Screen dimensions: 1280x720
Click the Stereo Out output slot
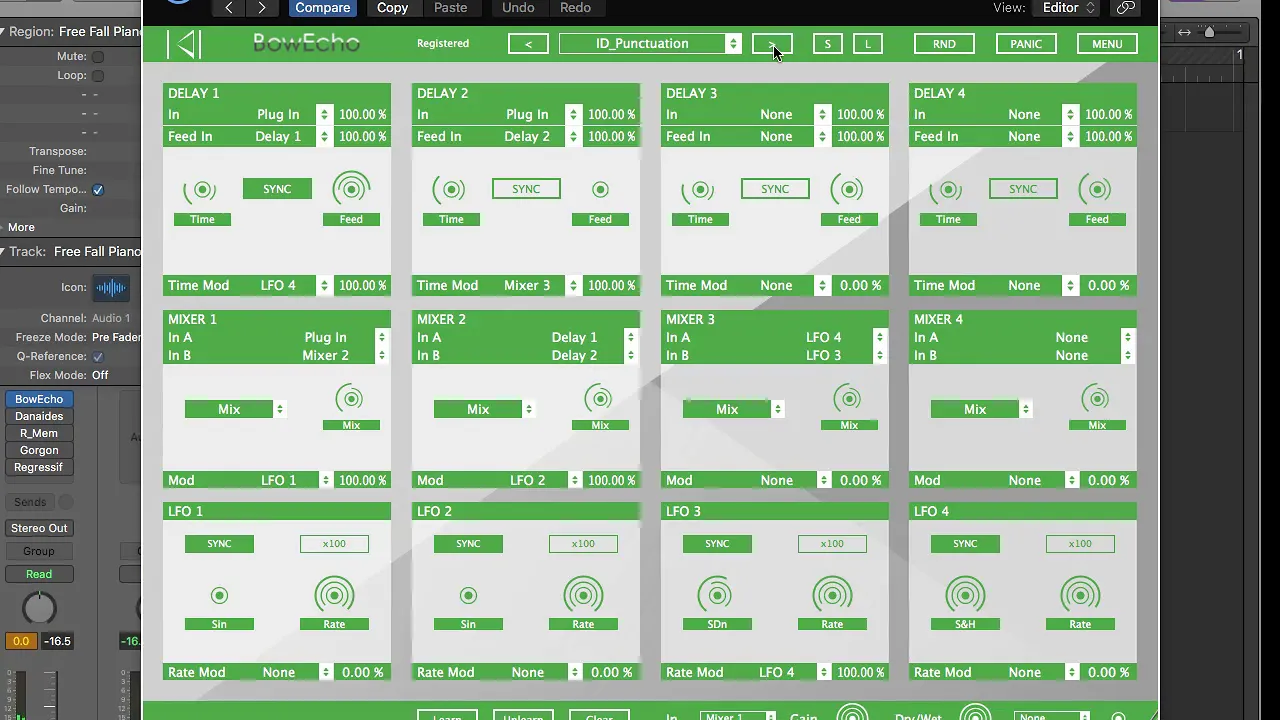coord(39,528)
